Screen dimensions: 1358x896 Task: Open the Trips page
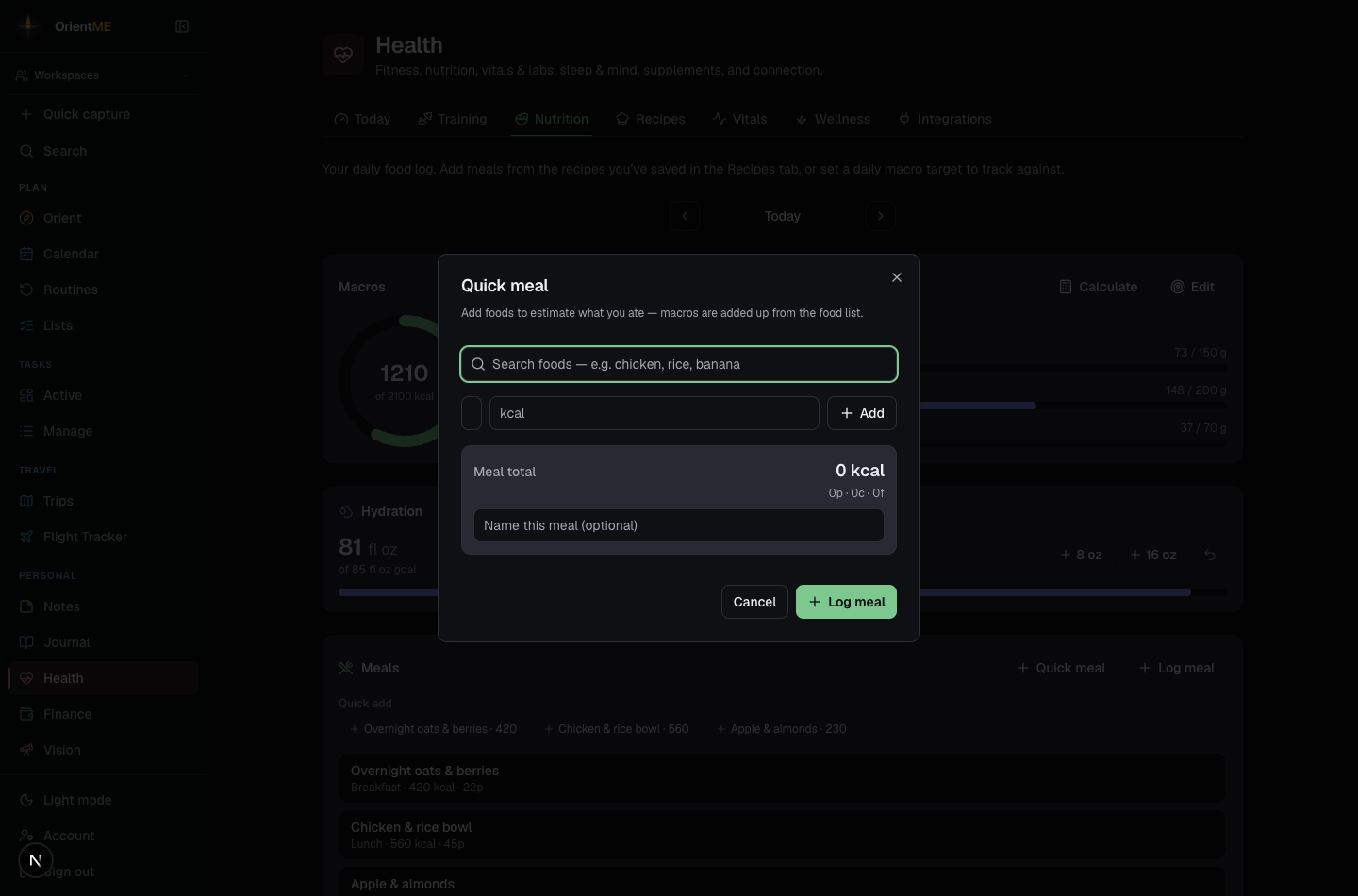[x=103, y=501]
